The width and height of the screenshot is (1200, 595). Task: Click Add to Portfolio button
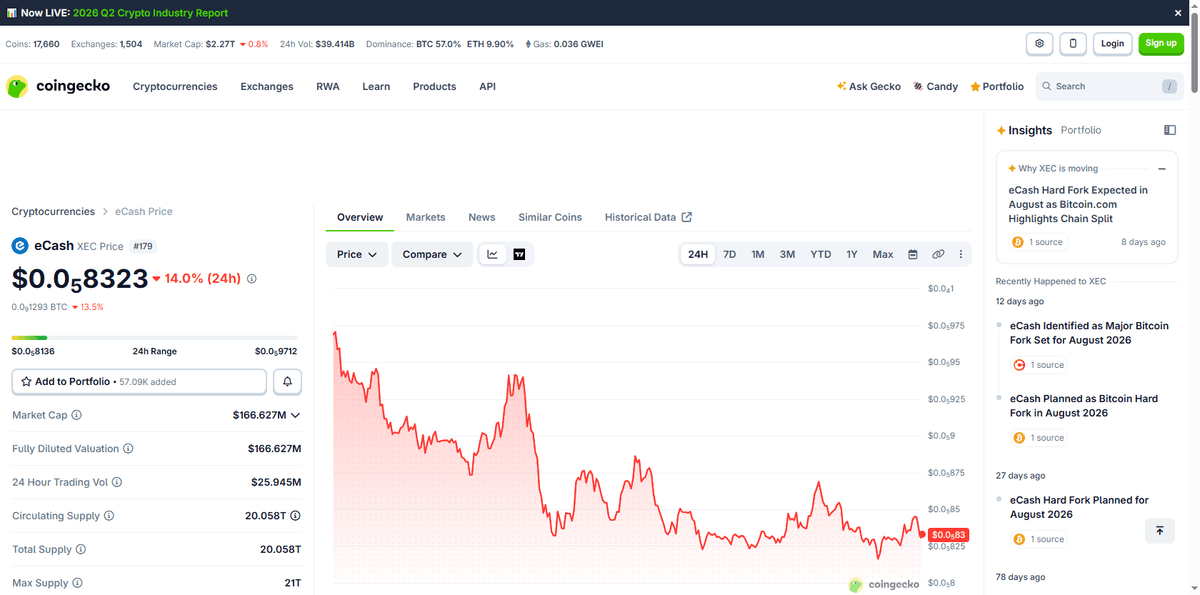coord(139,382)
